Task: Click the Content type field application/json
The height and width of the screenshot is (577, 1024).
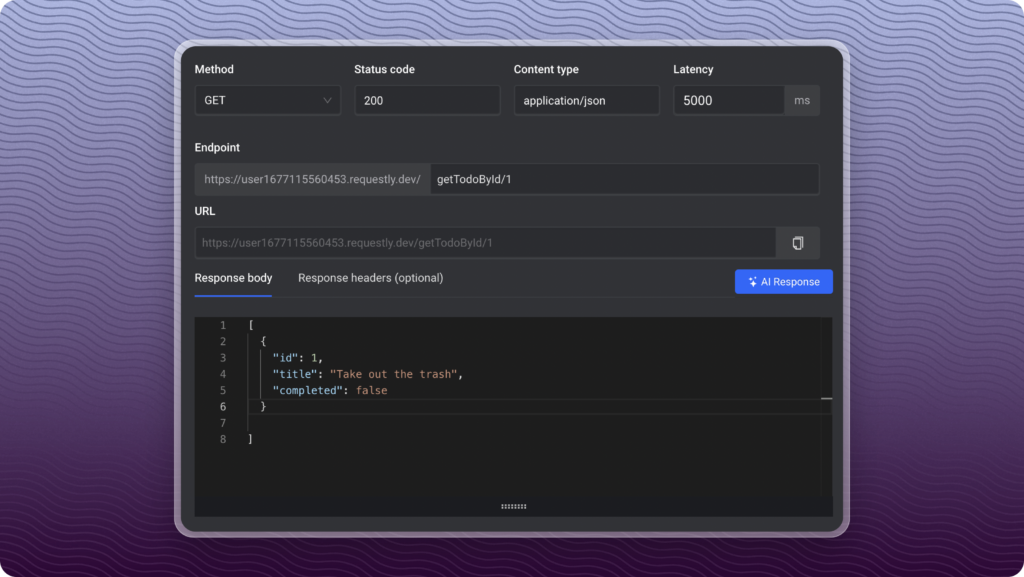Action: pyautogui.click(x=586, y=101)
